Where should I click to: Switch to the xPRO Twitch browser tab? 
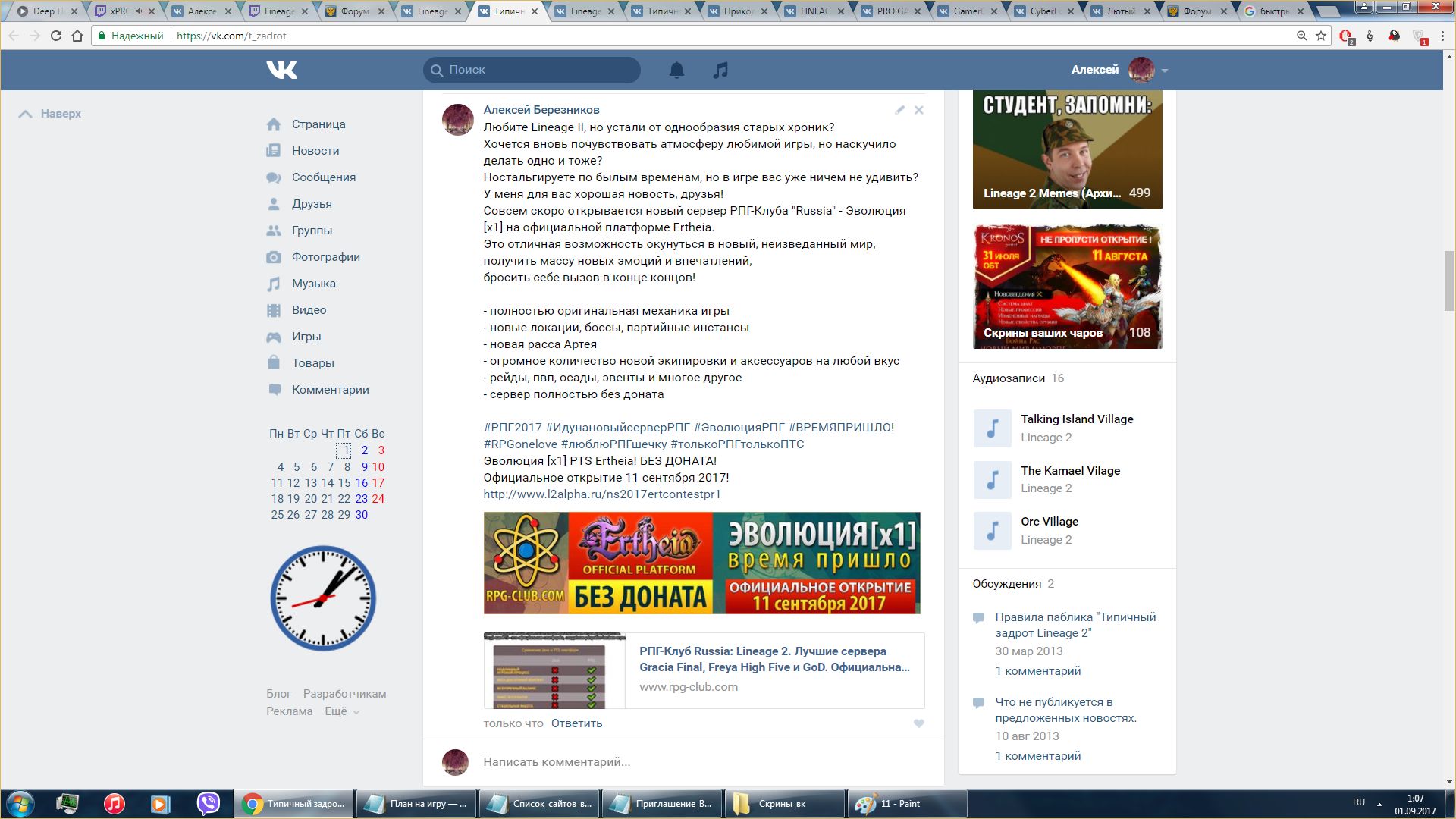coord(121,11)
